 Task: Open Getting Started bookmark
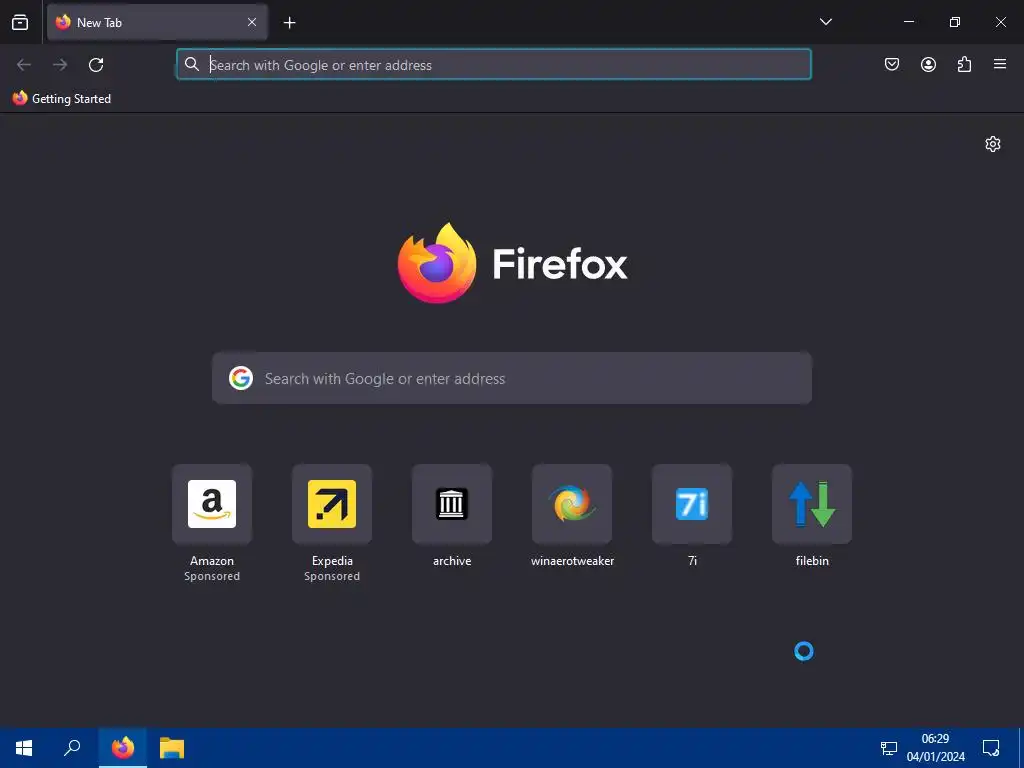pyautogui.click(x=62, y=99)
